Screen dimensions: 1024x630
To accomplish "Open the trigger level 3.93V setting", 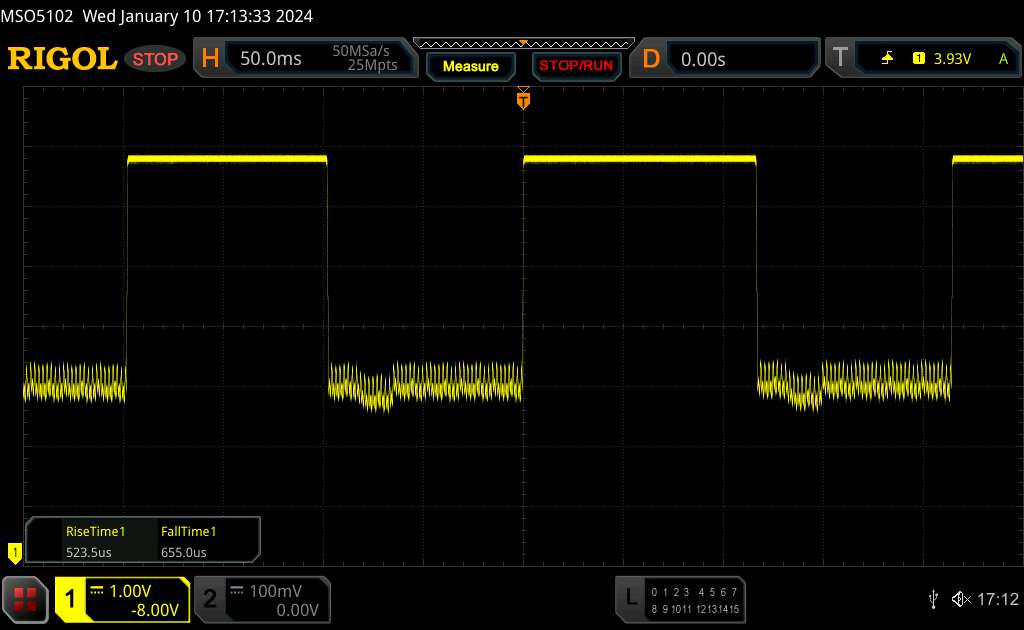I will 952,59.
